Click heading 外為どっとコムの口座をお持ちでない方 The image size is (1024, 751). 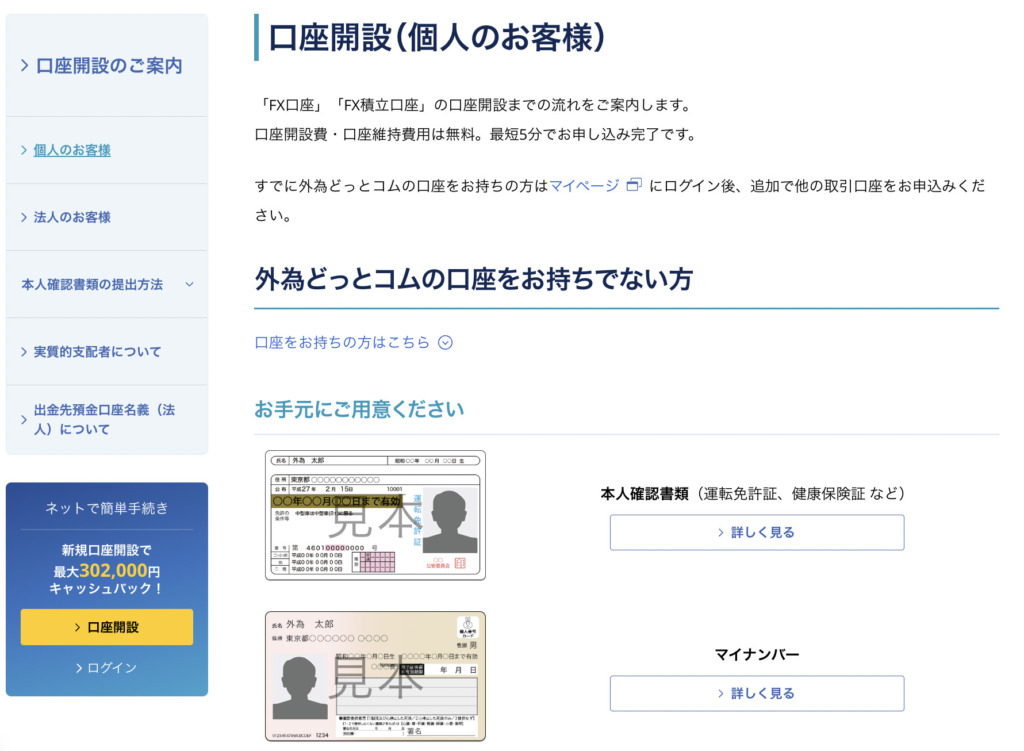[474, 280]
